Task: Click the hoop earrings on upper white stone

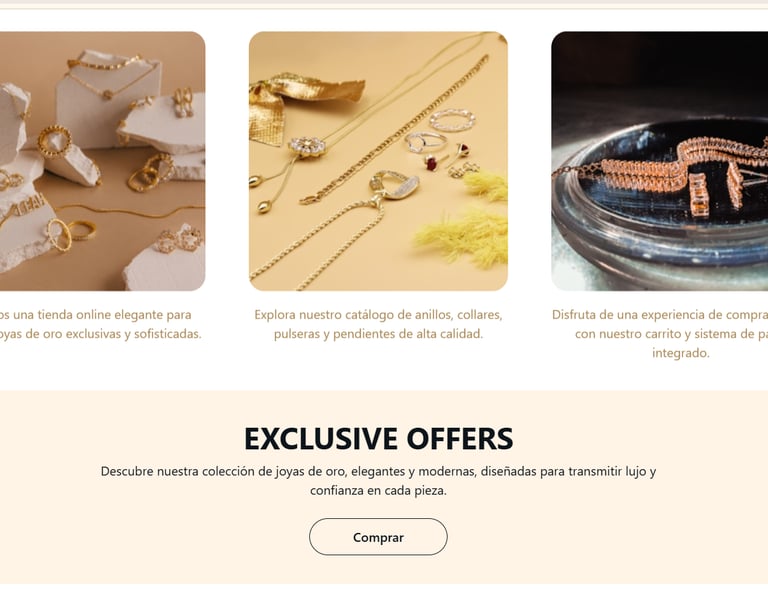Action: tap(184, 102)
